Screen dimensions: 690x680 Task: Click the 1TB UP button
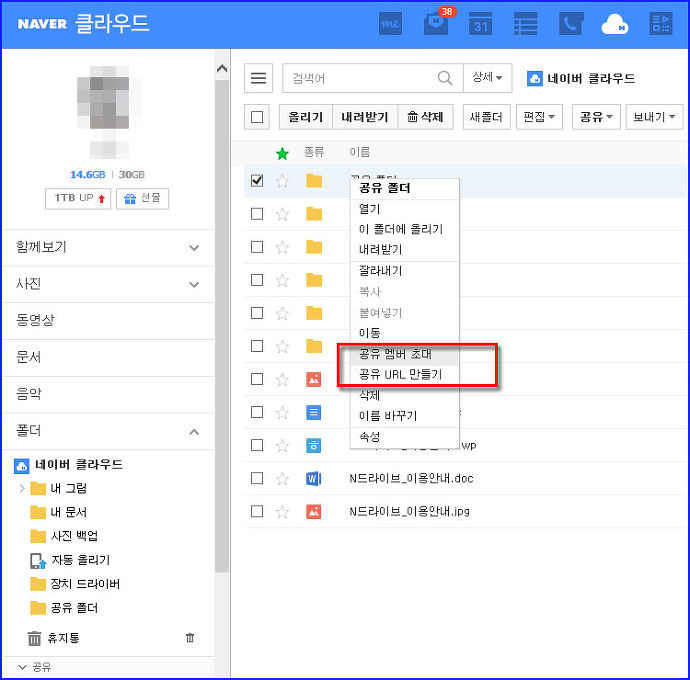pyautogui.click(x=78, y=198)
